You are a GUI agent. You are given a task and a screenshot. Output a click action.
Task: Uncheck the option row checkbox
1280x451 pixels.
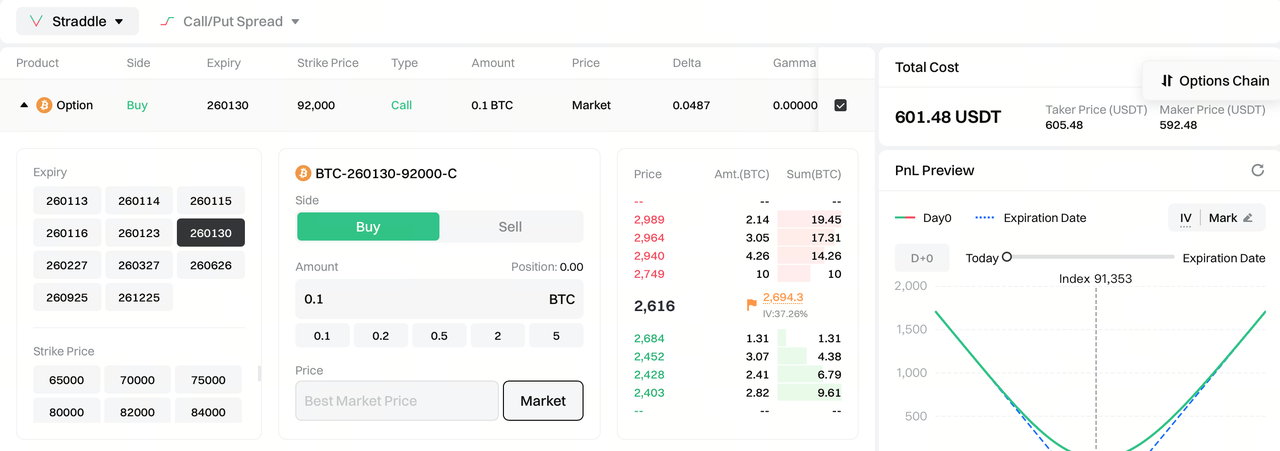pos(840,105)
